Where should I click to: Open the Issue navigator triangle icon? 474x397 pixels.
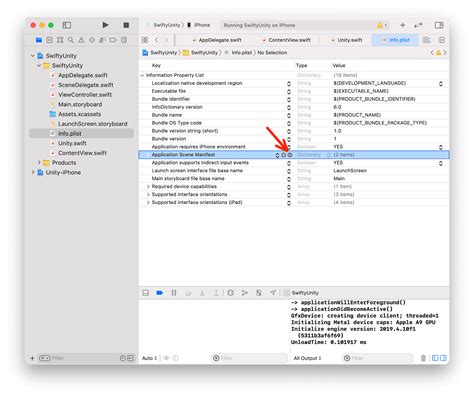click(81, 40)
